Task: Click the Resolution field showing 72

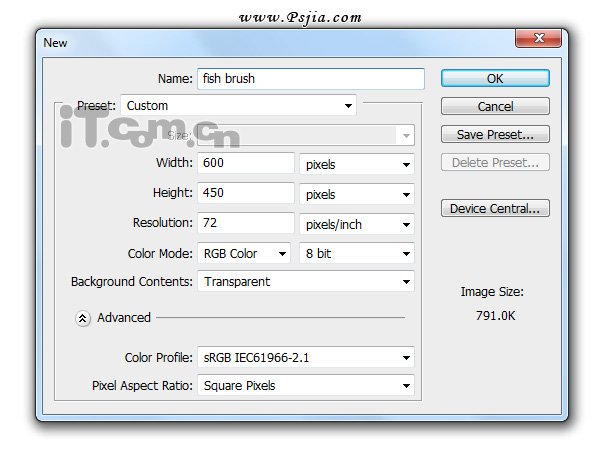Action: (246, 223)
